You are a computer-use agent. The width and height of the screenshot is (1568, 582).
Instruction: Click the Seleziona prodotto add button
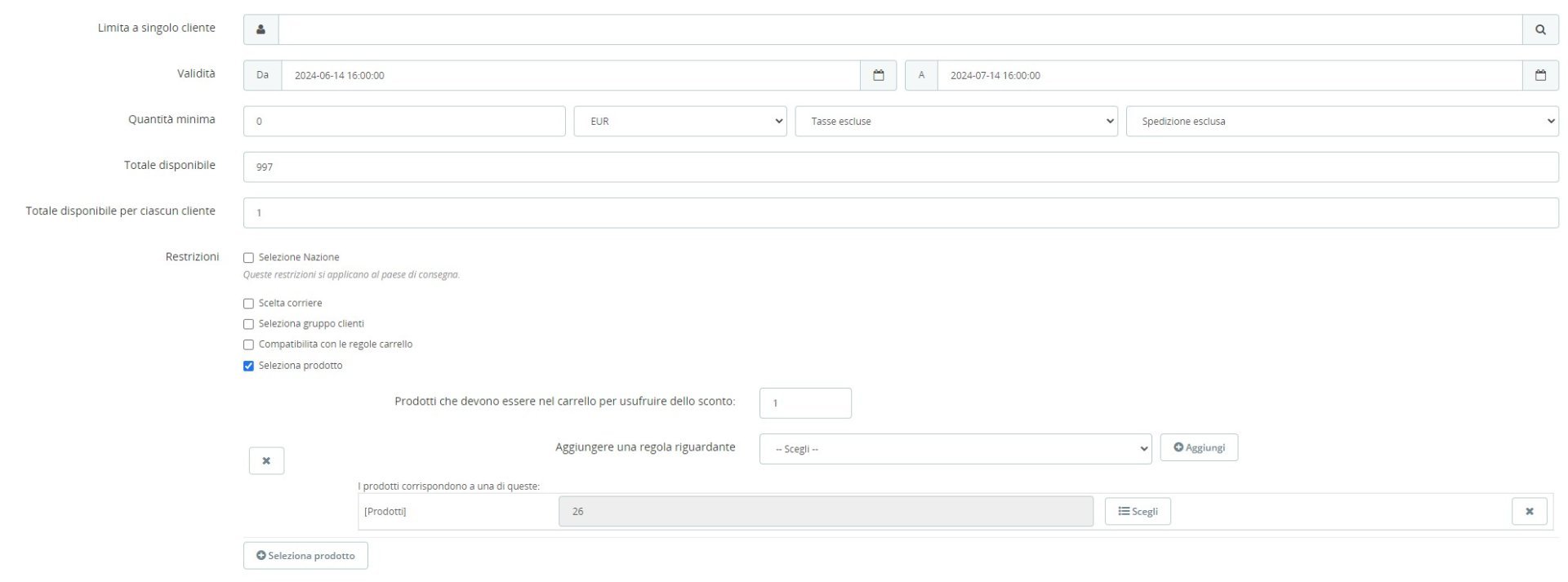pos(305,555)
